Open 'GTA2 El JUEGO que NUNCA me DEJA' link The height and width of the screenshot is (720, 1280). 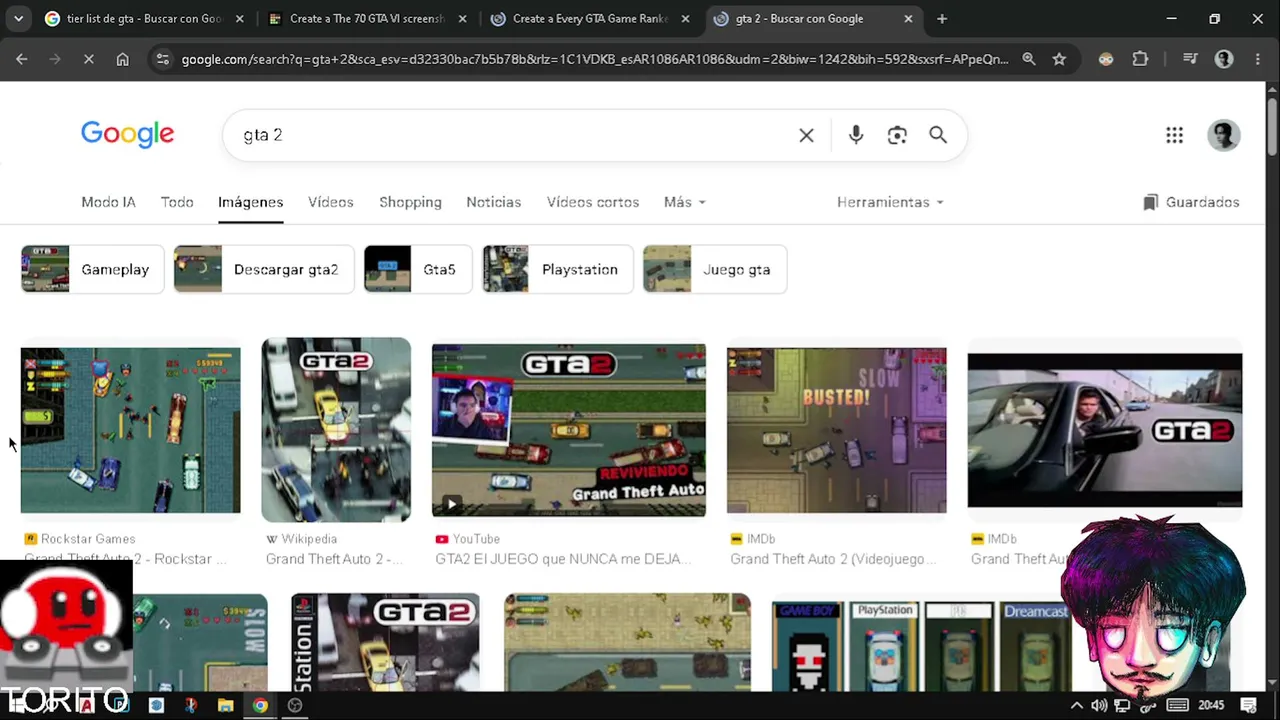tap(564, 559)
